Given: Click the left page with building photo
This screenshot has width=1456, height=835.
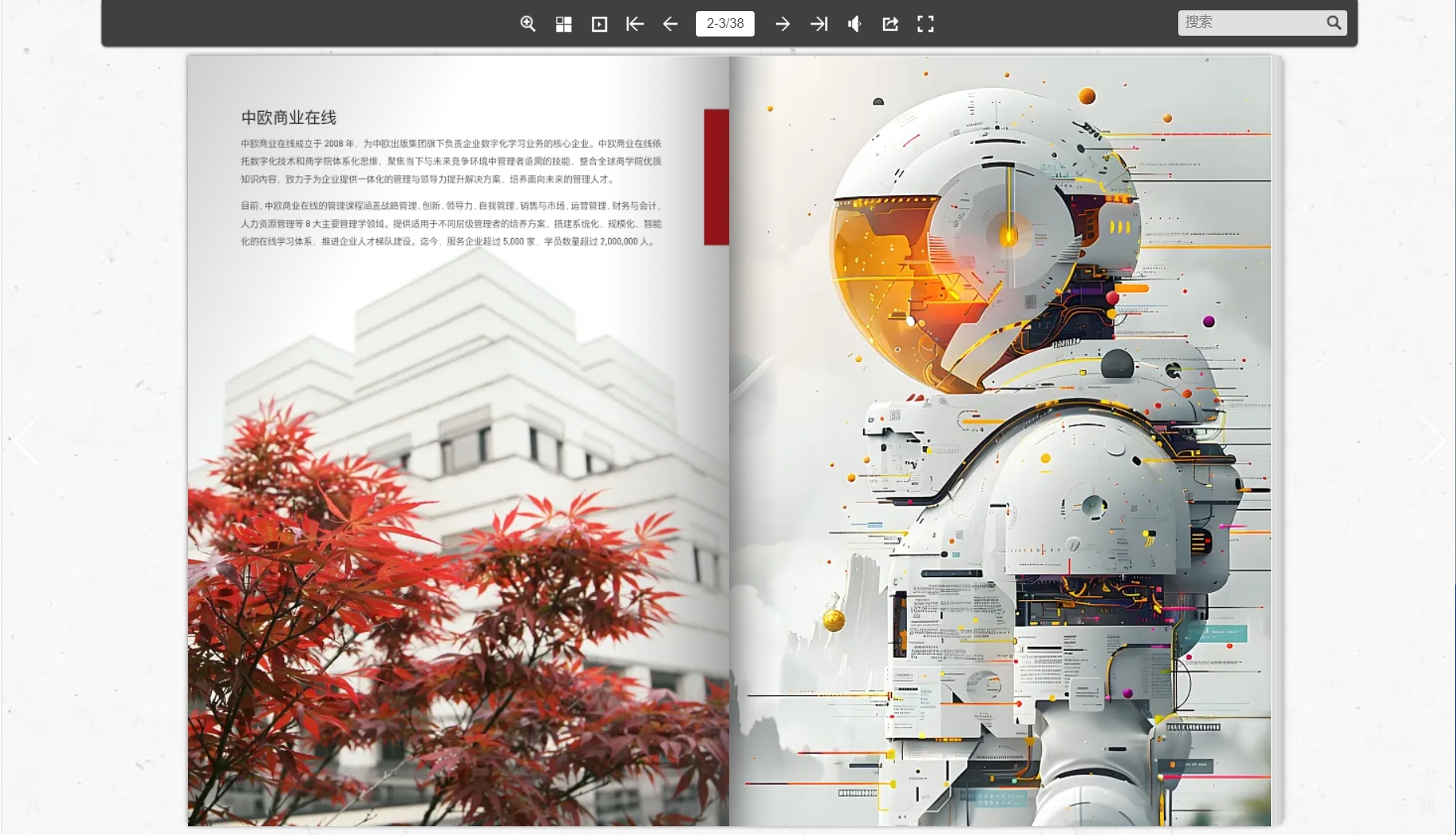Looking at the screenshot, I should [x=459, y=441].
